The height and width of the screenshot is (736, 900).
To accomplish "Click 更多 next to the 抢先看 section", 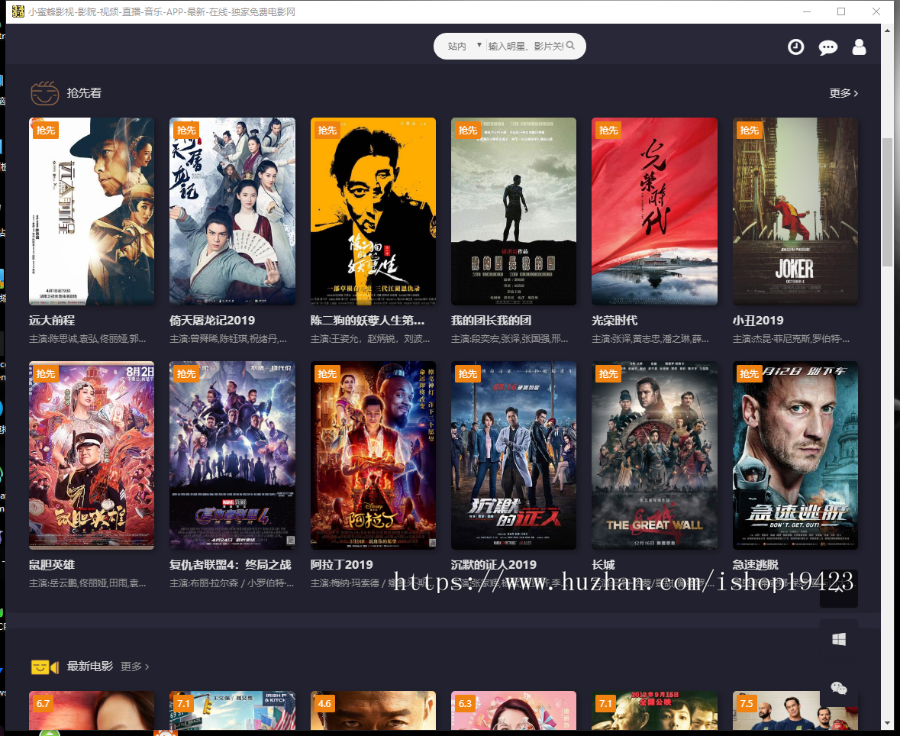I will (x=841, y=92).
